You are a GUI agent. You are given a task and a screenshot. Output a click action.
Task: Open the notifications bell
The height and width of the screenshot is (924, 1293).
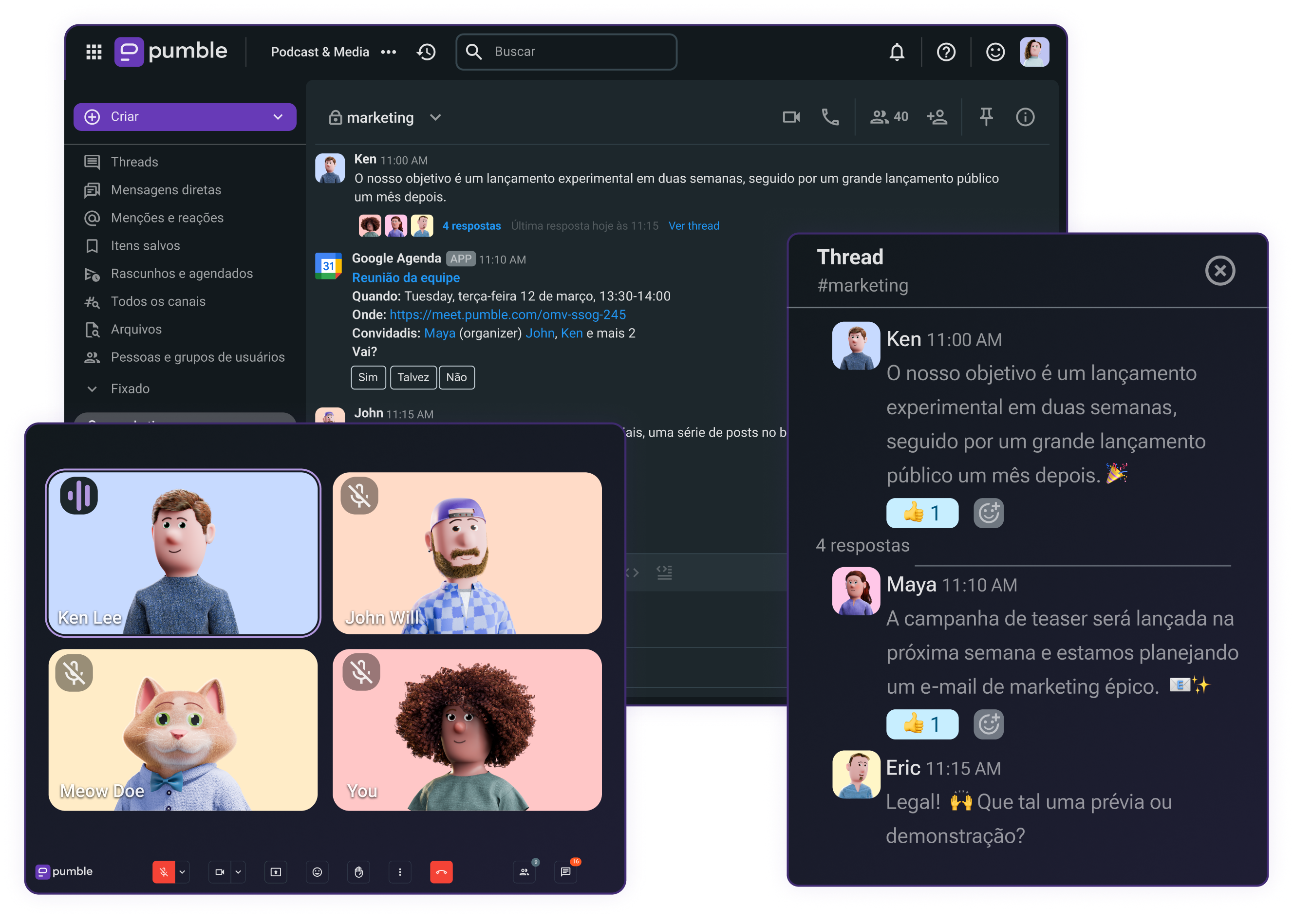897,52
